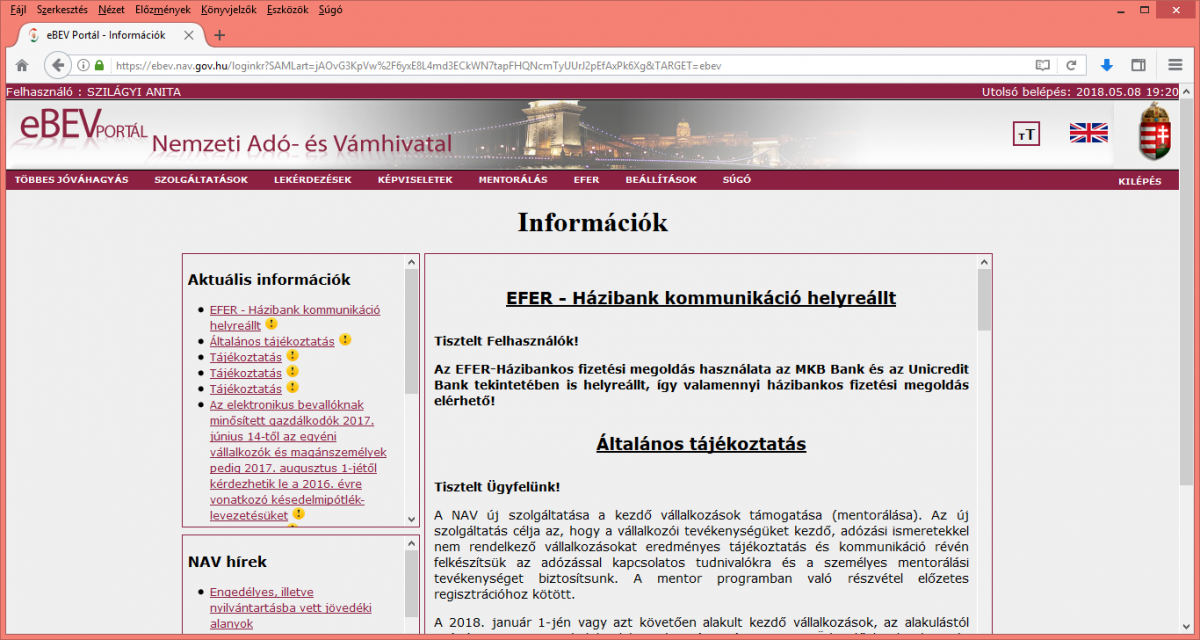Open the portal SÚGÓ item in the maroon bar
This screenshot has height=640, width=1200.
[737, 180]
